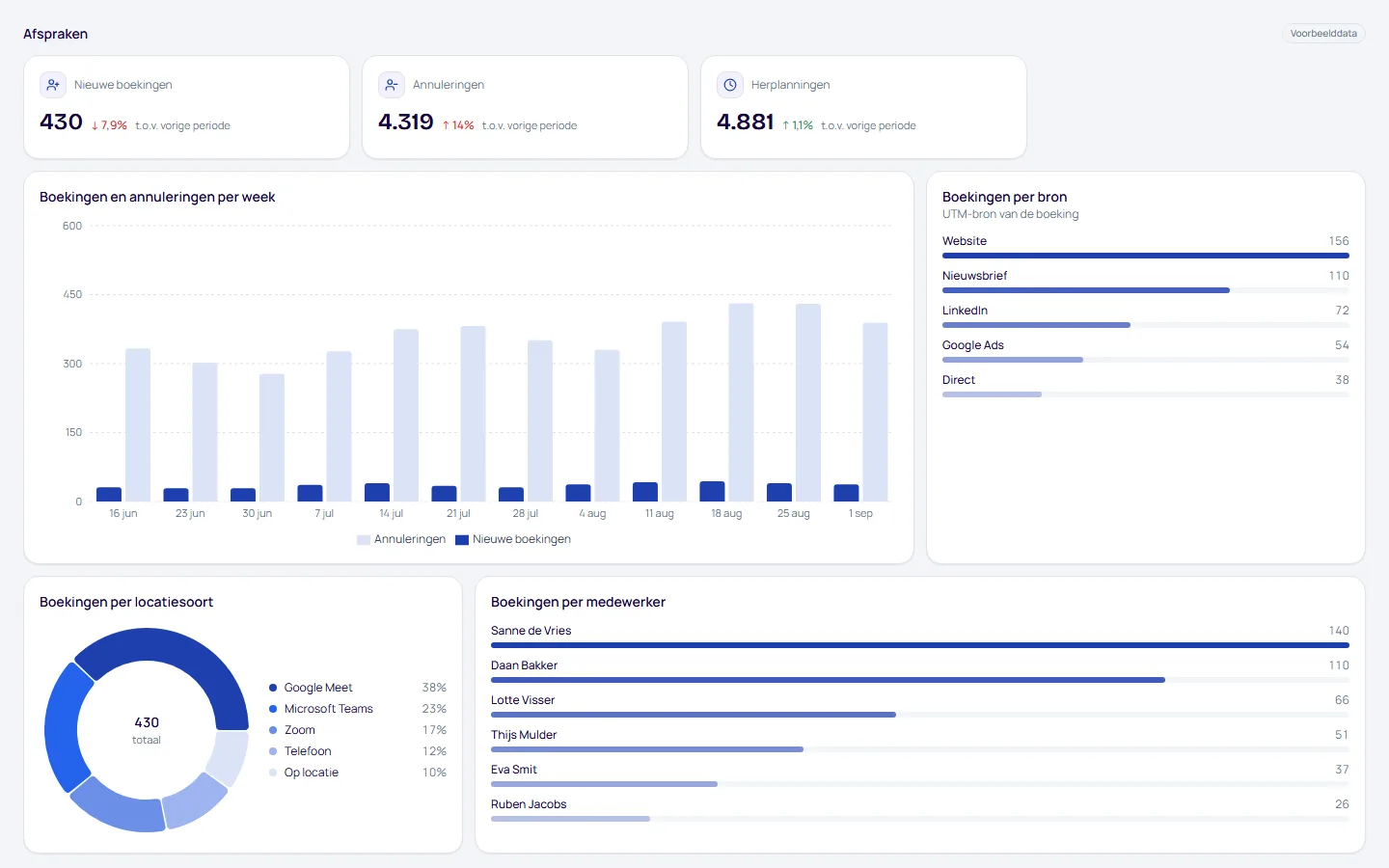1389x868 pixels.
Task: Click the 4.319 cancellations value
Action: tap(406, 122)
